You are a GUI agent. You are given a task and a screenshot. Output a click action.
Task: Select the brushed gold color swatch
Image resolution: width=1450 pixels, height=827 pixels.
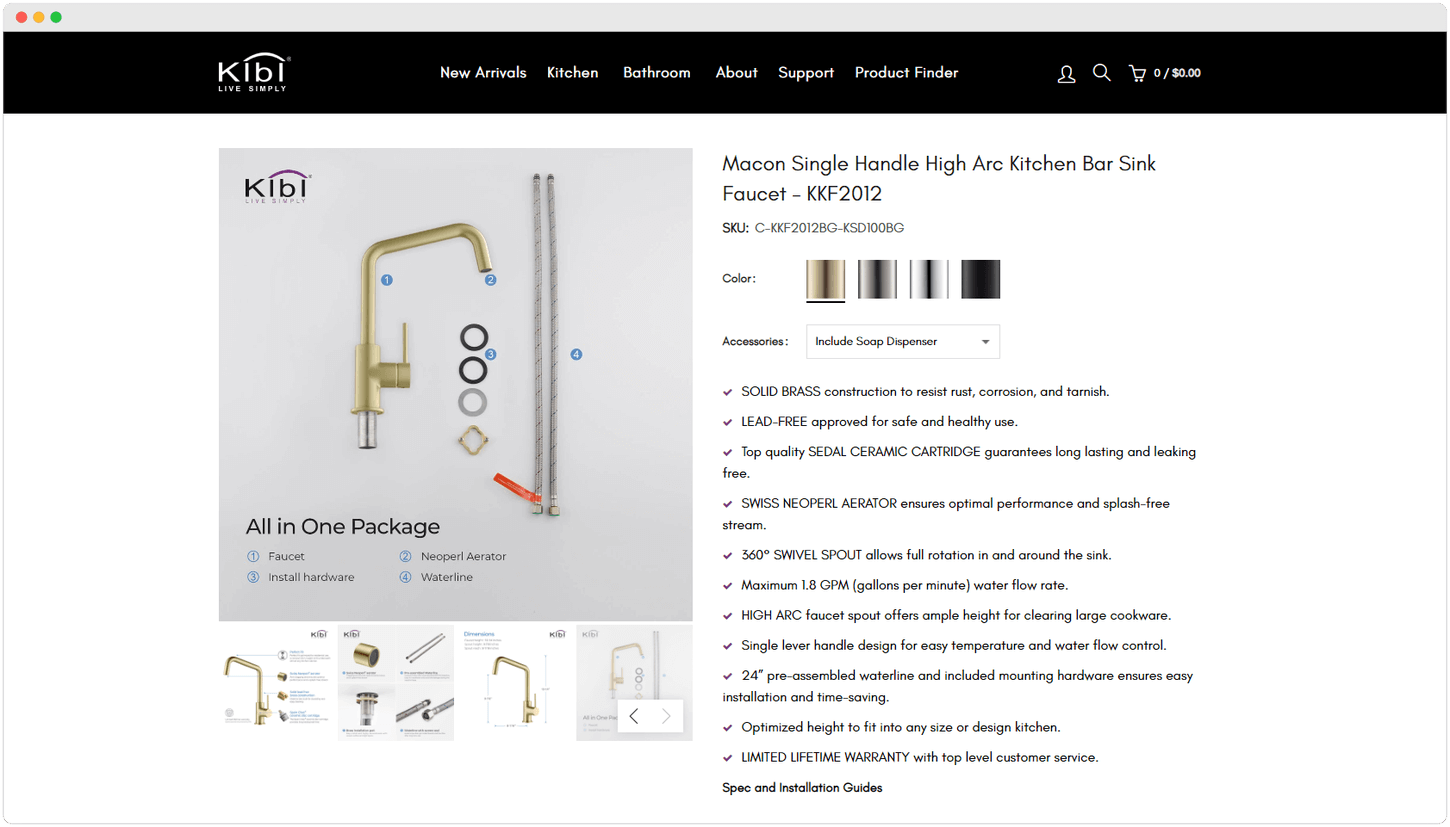point(826,279)
